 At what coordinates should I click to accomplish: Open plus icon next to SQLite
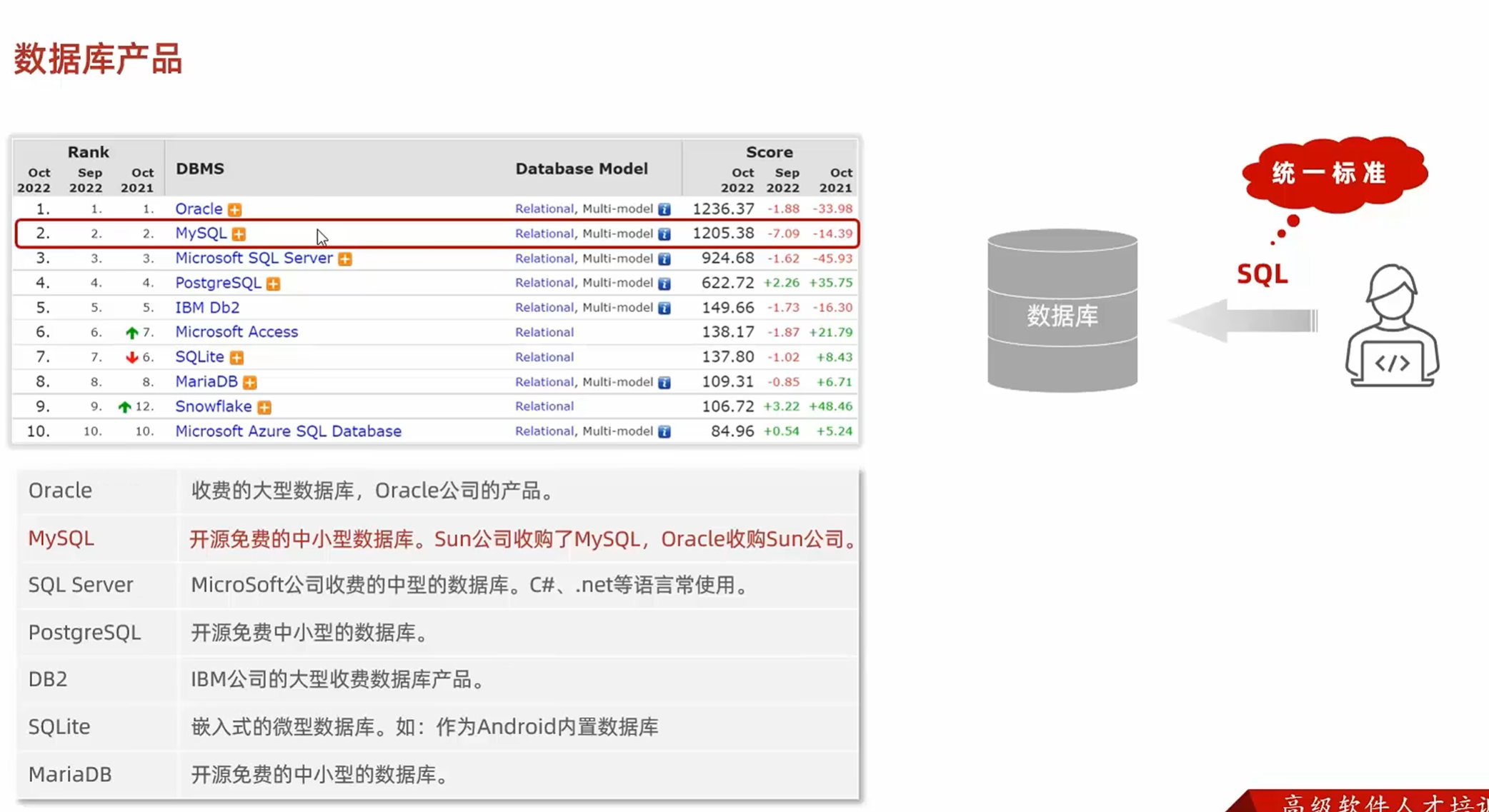click(x=236, y=357)
